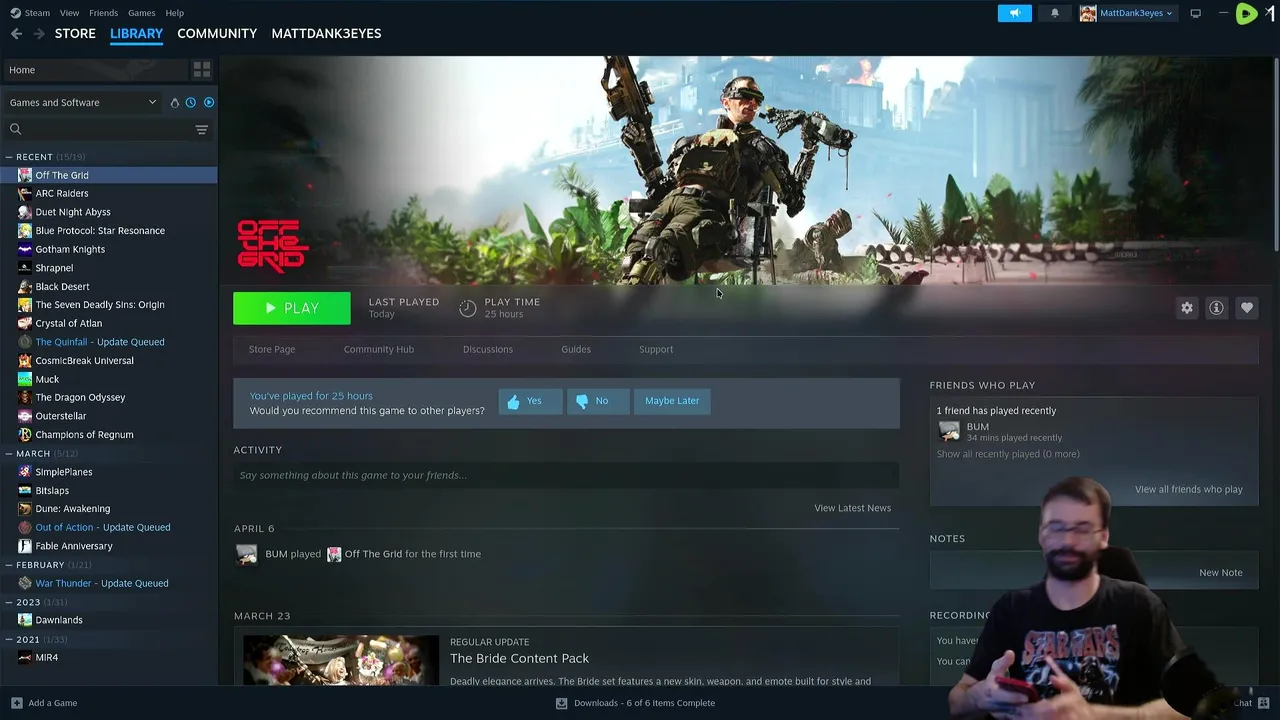This screenshot has width=1280, height=720.
Task: Click the Add a Game plus icon
Action: click(16, 703)
